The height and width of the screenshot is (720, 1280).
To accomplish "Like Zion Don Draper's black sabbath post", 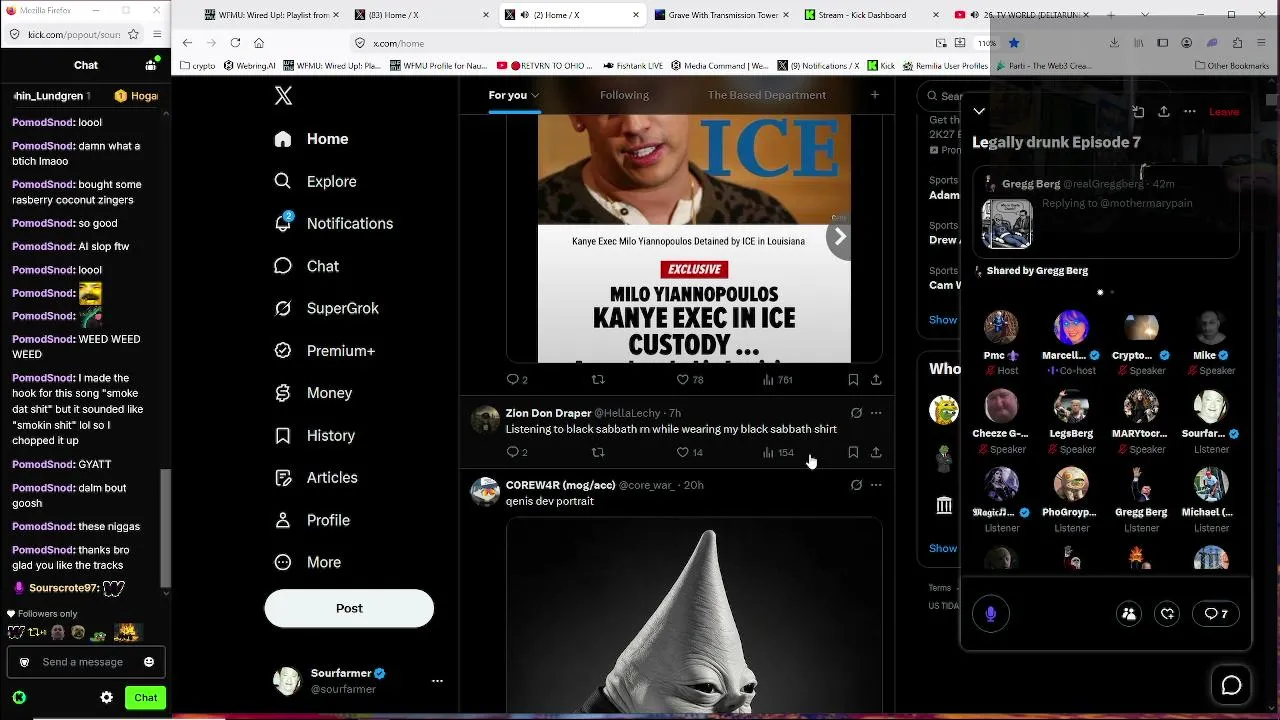I will click(690, 453).
